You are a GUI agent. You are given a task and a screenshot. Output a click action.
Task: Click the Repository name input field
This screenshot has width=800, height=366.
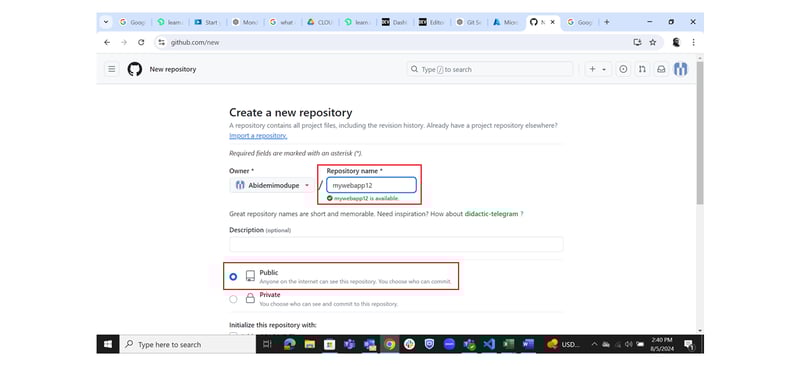coord(371,185)
